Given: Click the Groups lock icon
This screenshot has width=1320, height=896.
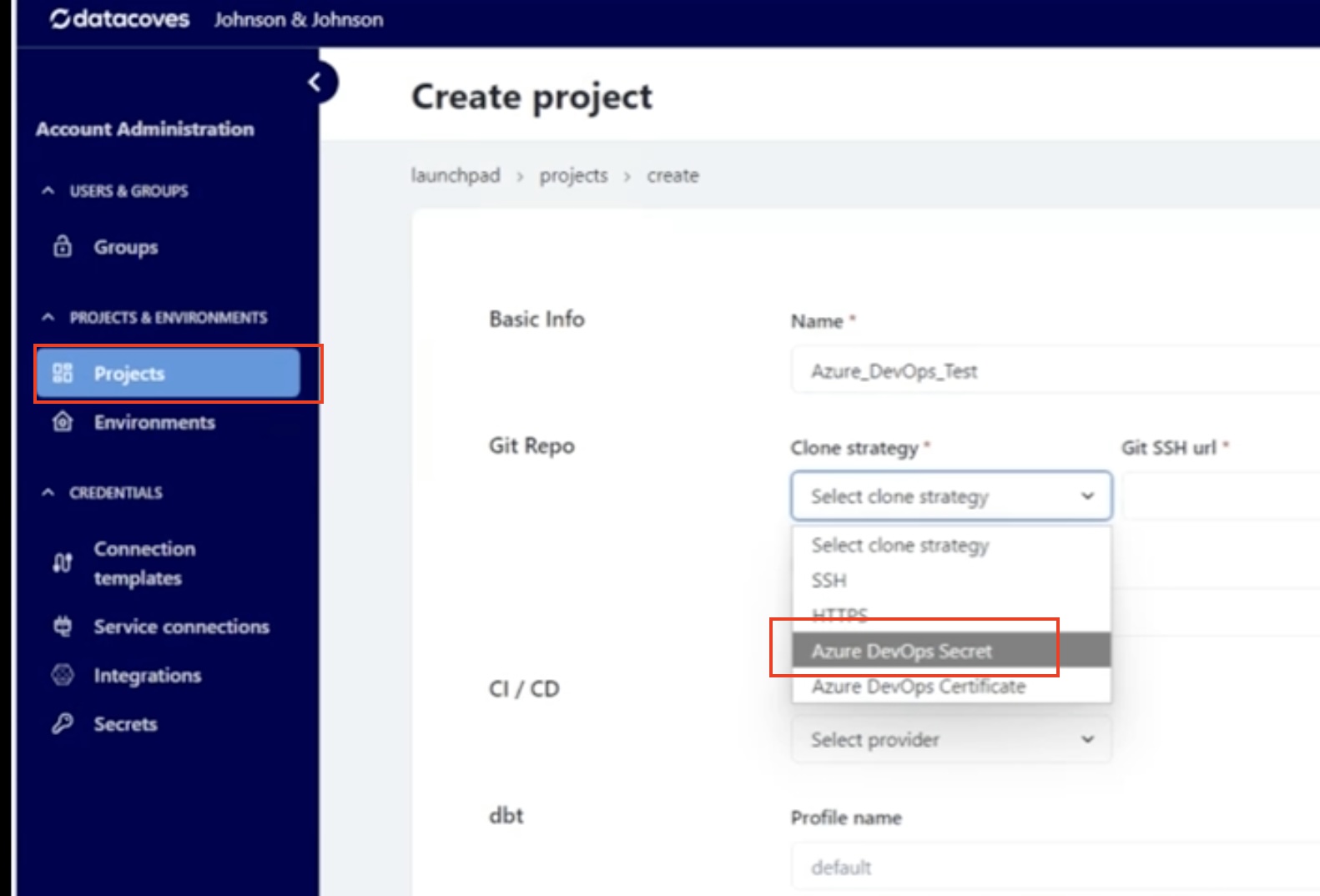Looking at the screenshot, I should pos(63,246).
